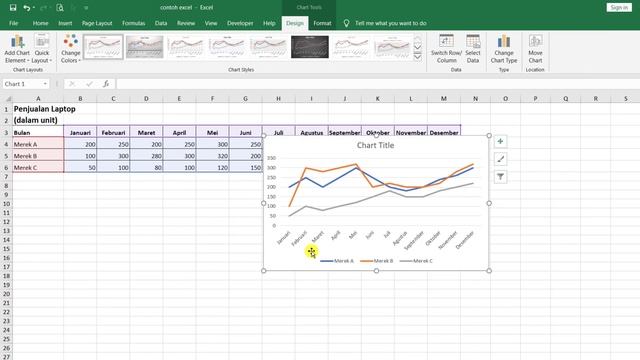Viewport: 640px width, 360px height.
Task: Open the Change Colors palette
Action: pos(71,49)
